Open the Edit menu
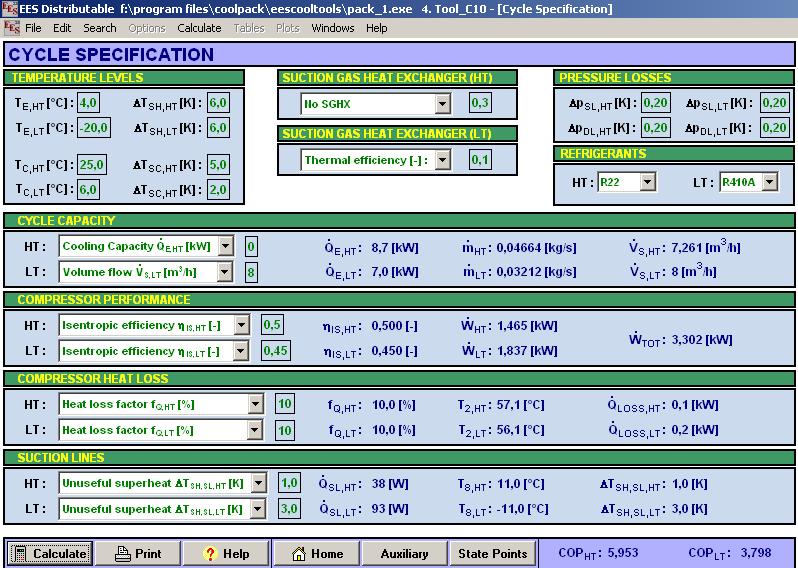Screen dimensions: 798x568 point(62,28)
